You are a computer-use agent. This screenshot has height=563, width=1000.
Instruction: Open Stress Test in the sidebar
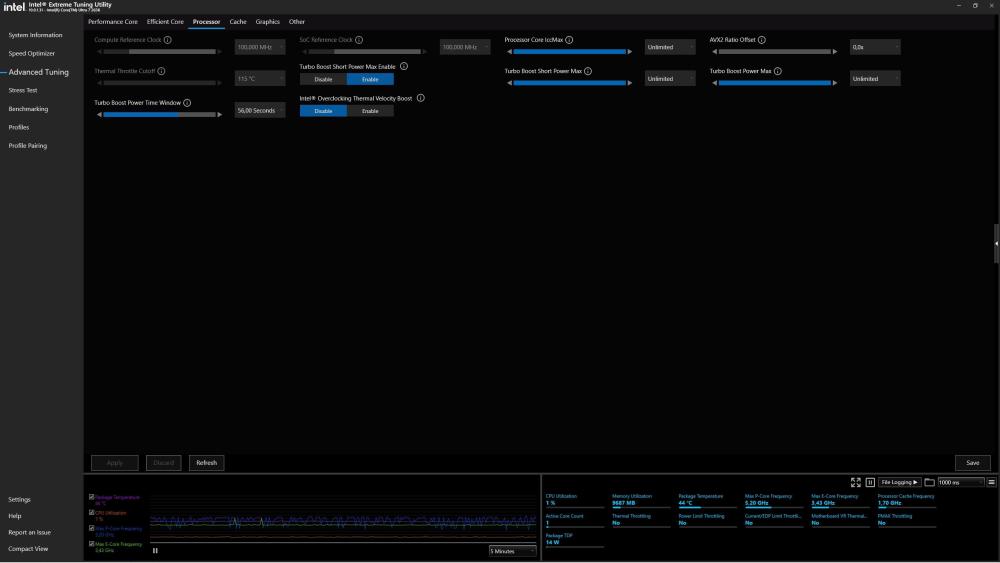23,90
